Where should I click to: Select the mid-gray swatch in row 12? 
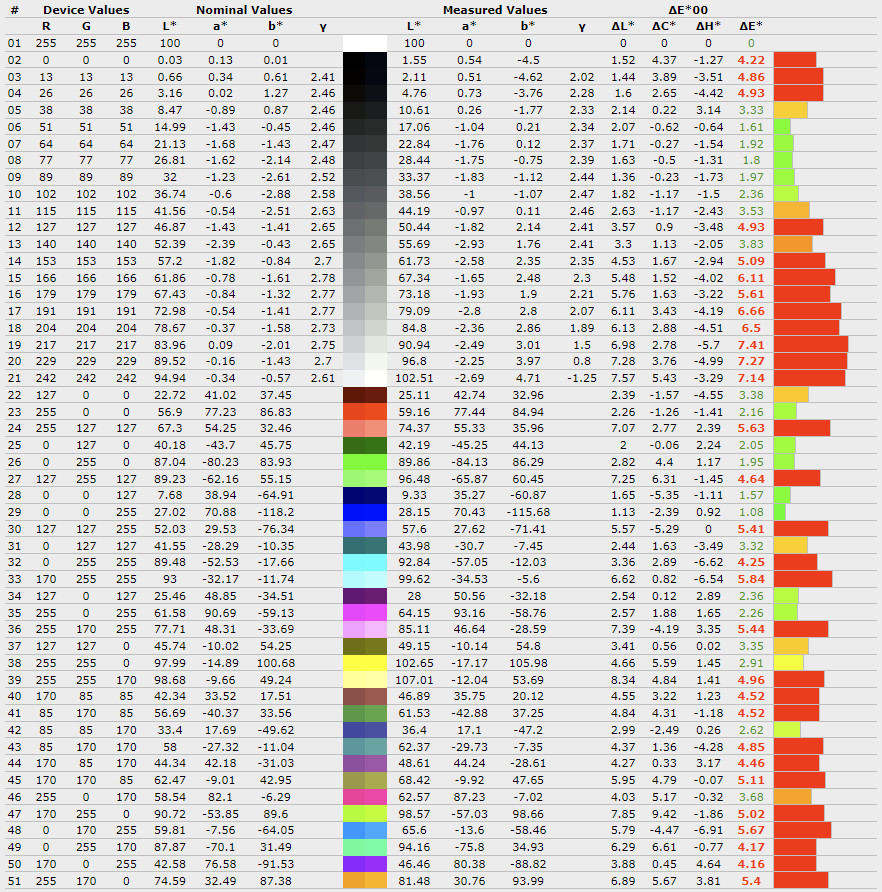365,227
